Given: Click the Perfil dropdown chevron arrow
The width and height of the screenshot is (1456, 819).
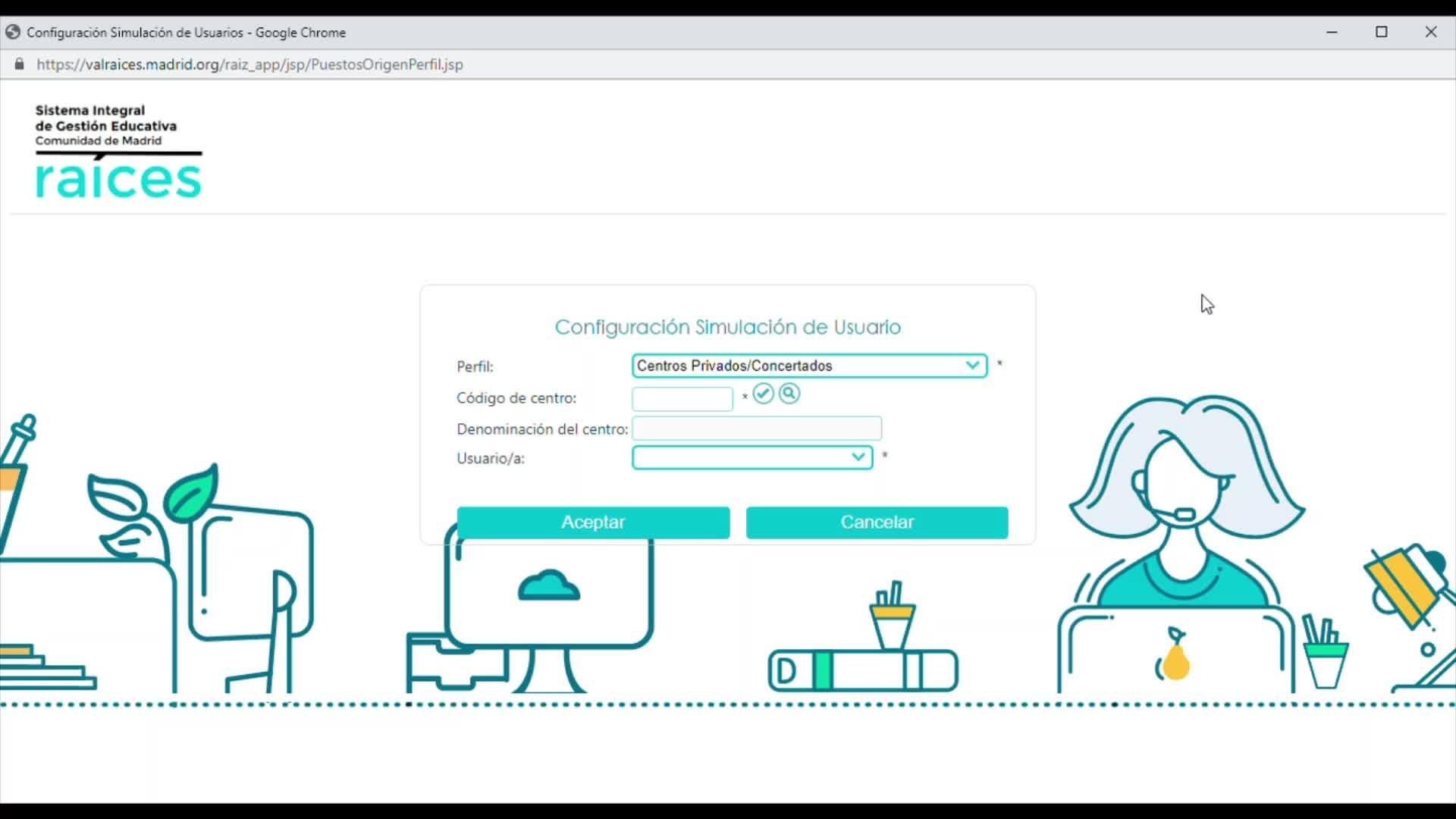Looking at the screenshot, I should tap(972, 366).
